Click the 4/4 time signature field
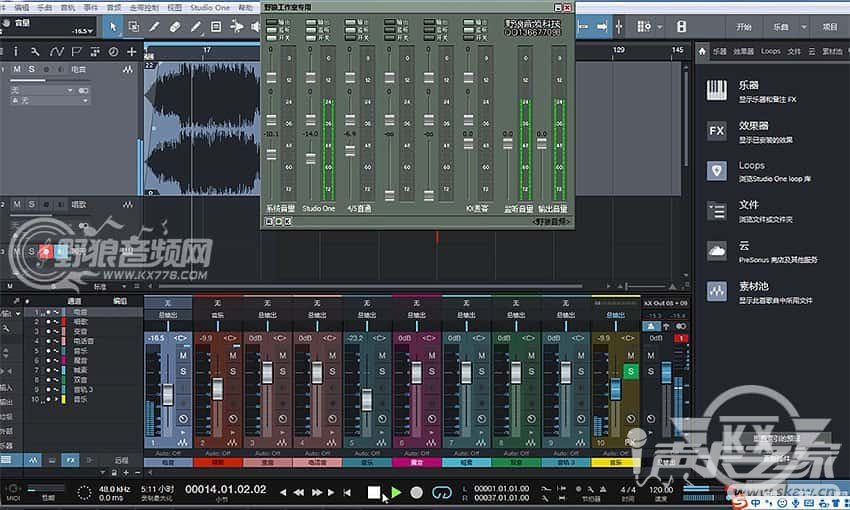The image size is (850, 510). coord(628,489)
